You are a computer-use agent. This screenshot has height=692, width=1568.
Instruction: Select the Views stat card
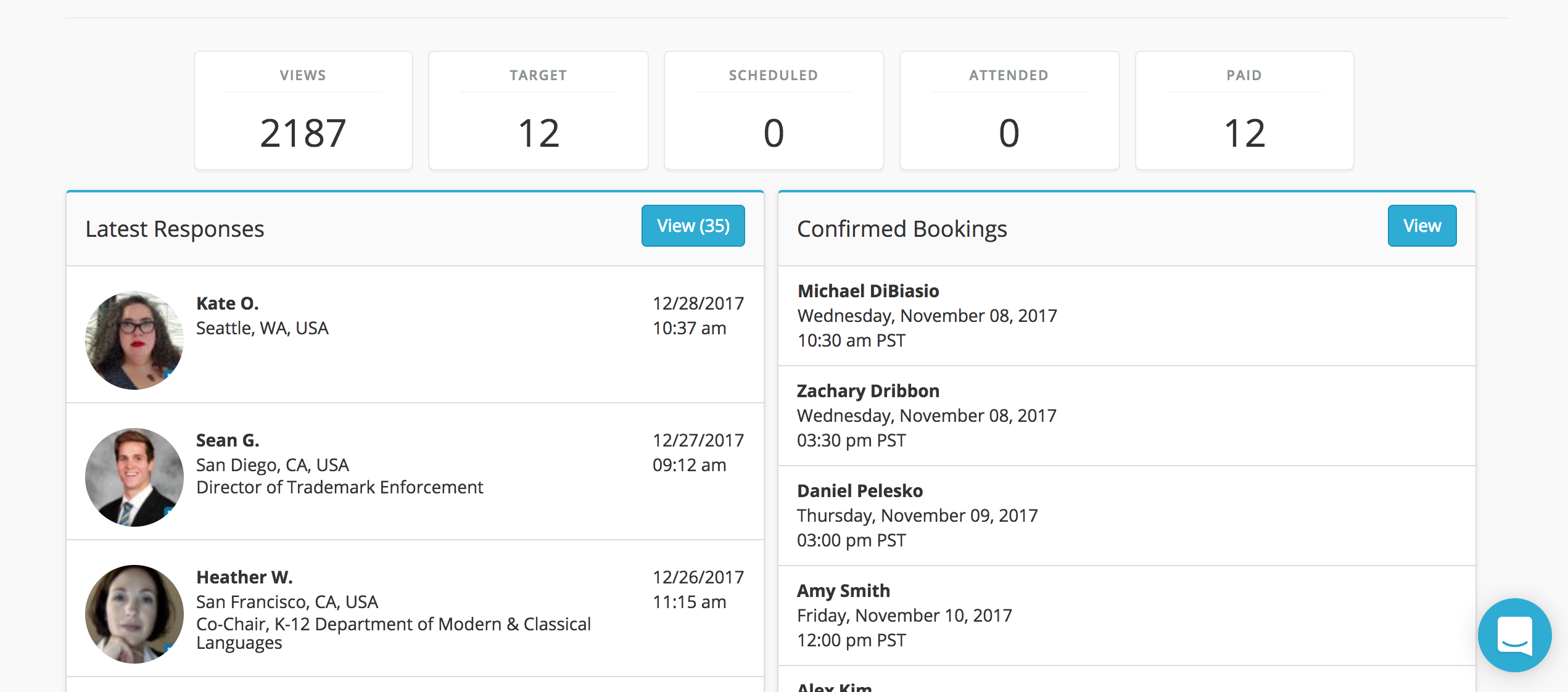pos(303,111)
